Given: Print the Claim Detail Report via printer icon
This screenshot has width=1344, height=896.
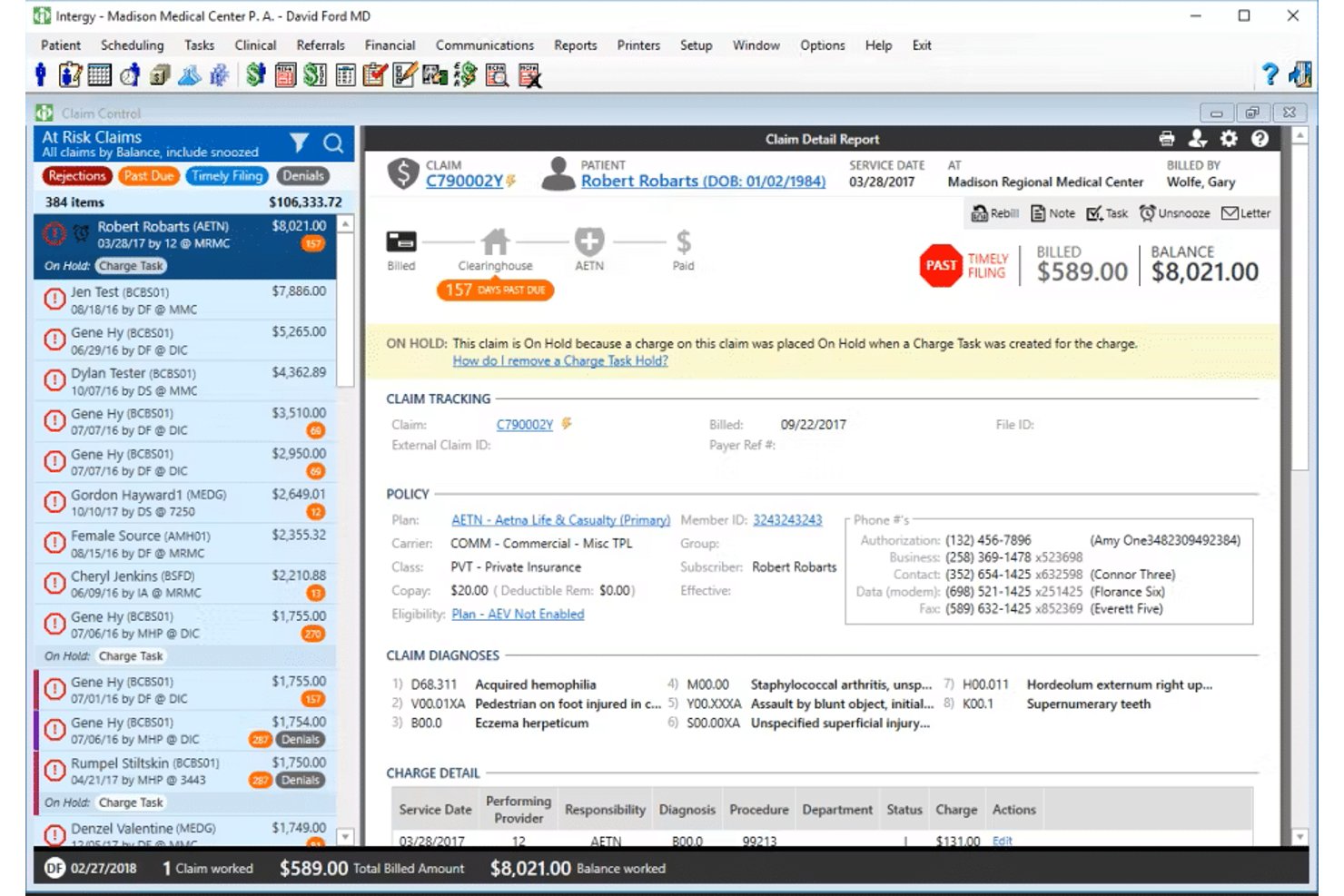Looking at the screenshot, I should pyautogui.click(x=1167, y=139).
